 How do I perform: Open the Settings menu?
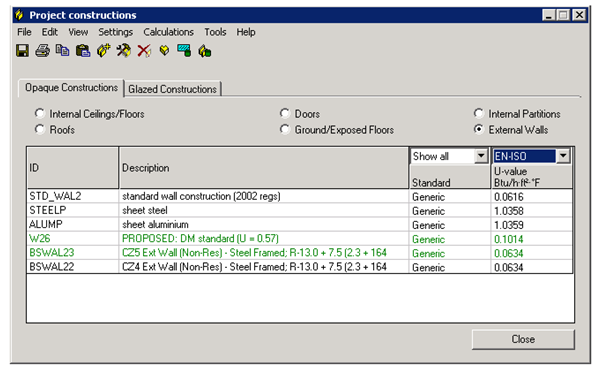115,32
